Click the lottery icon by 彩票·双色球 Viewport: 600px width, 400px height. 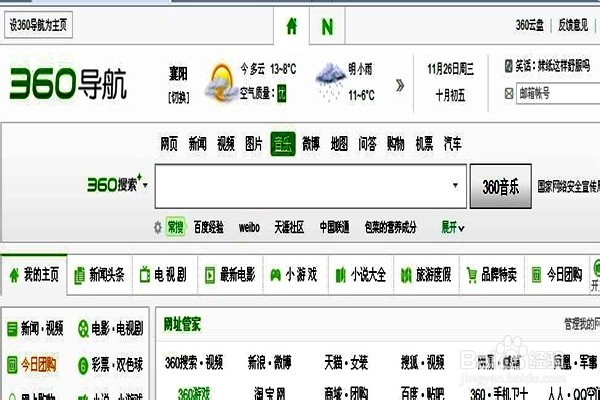coord(83,365)
